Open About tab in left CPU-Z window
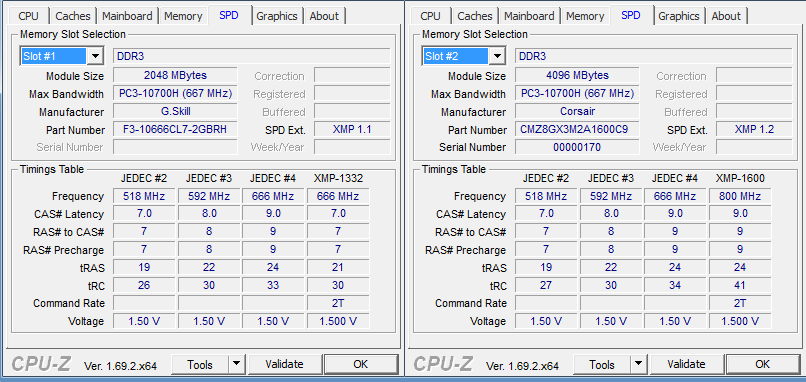This screenshot has width=806, height=382. click(324, 16)
